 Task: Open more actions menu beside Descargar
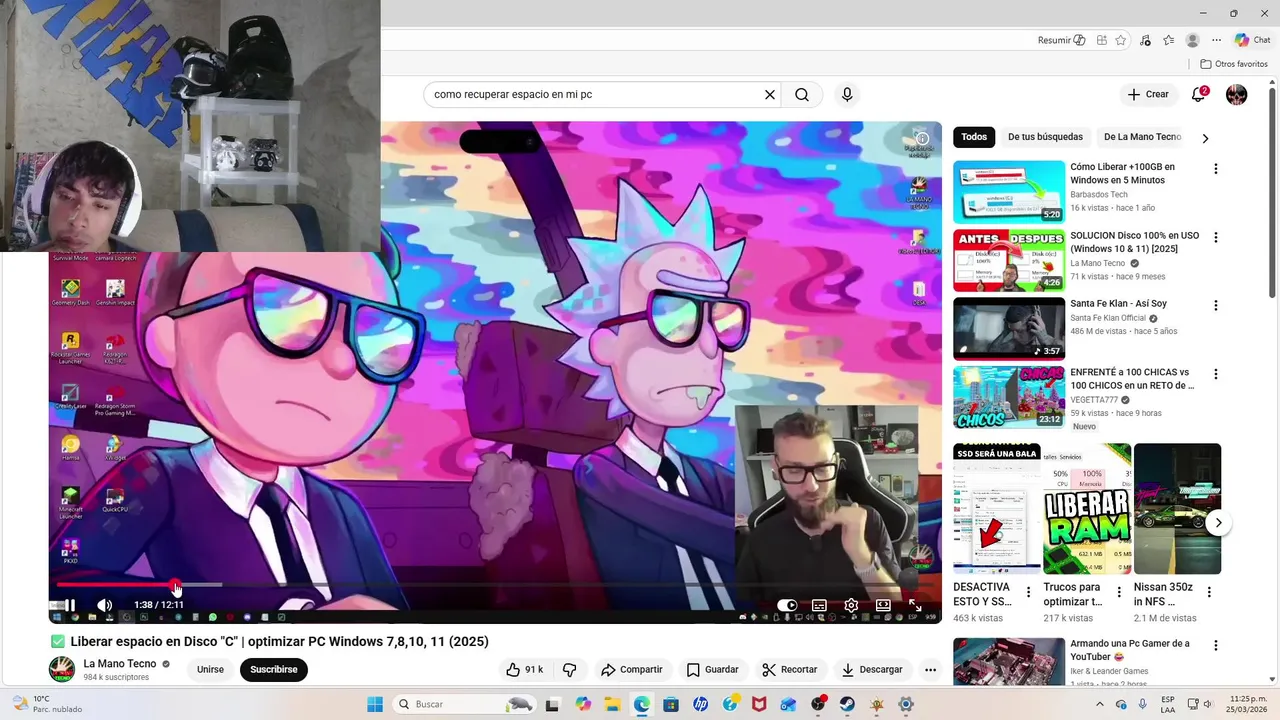click(x=930, y=670)
